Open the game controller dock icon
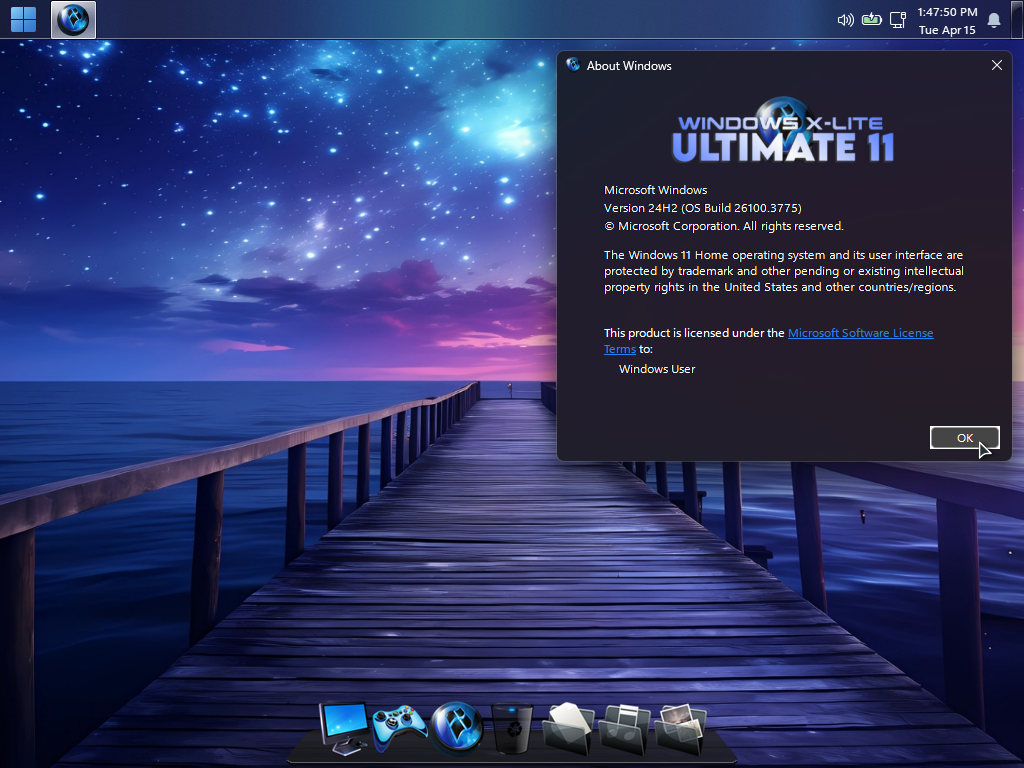Image resolution: width=1024 pixels, height=768 pixels. click(x=399, y=726)
